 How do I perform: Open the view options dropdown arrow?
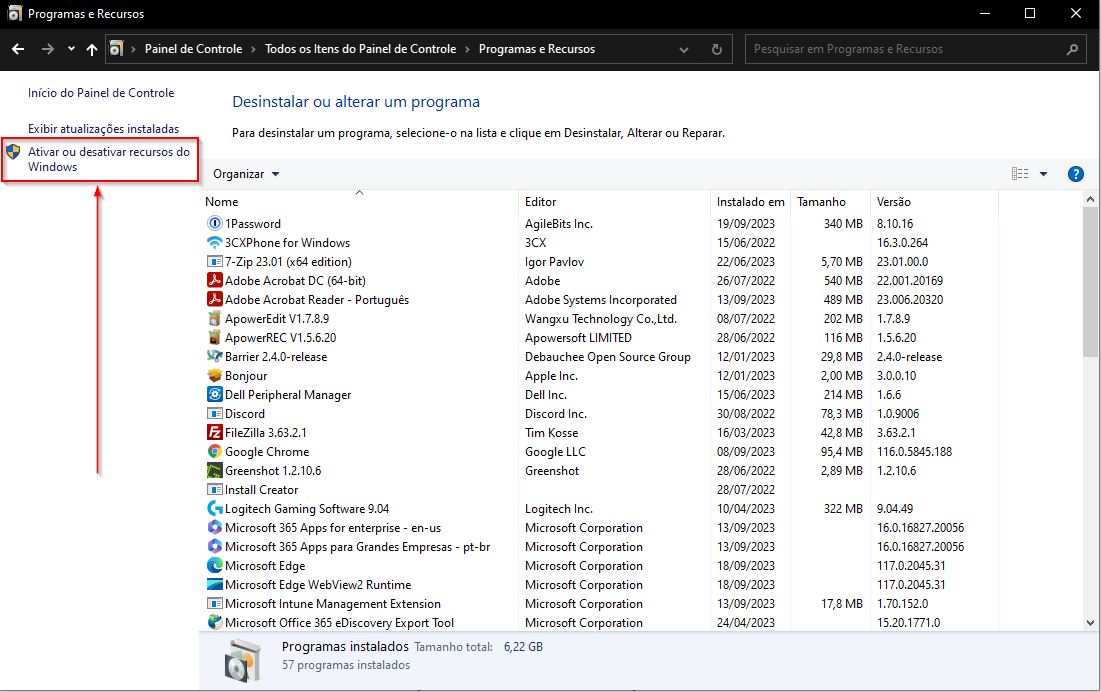tap(1043, 174)
